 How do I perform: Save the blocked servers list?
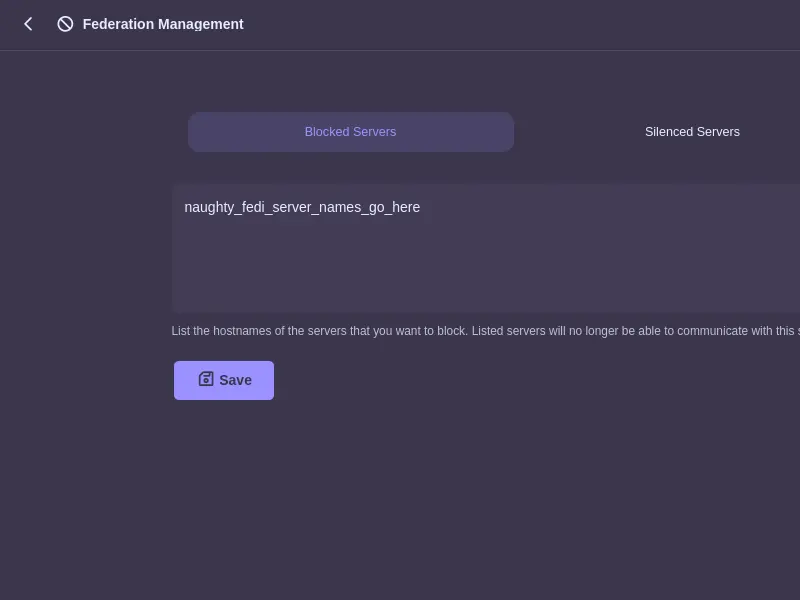pyautogui.click(x=224, y=380)
